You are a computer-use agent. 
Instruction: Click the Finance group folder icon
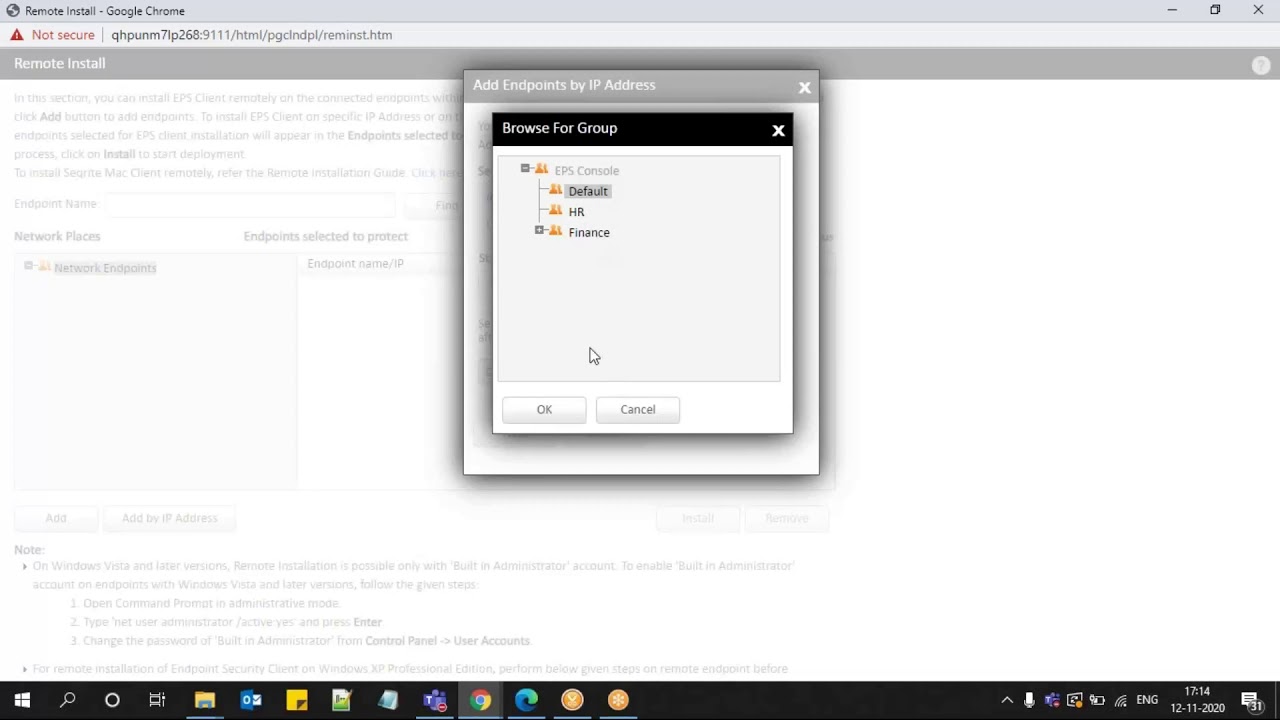[556, 231]
